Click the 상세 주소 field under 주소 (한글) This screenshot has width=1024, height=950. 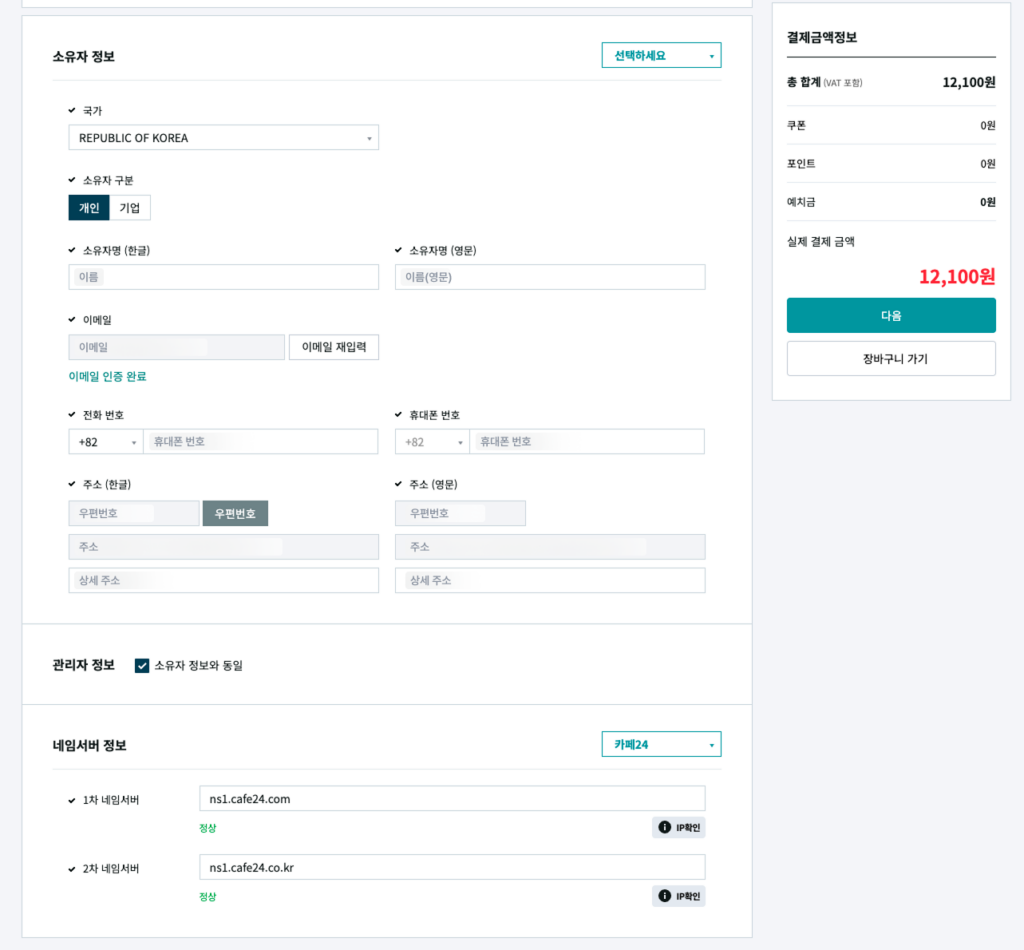point(223,580)
